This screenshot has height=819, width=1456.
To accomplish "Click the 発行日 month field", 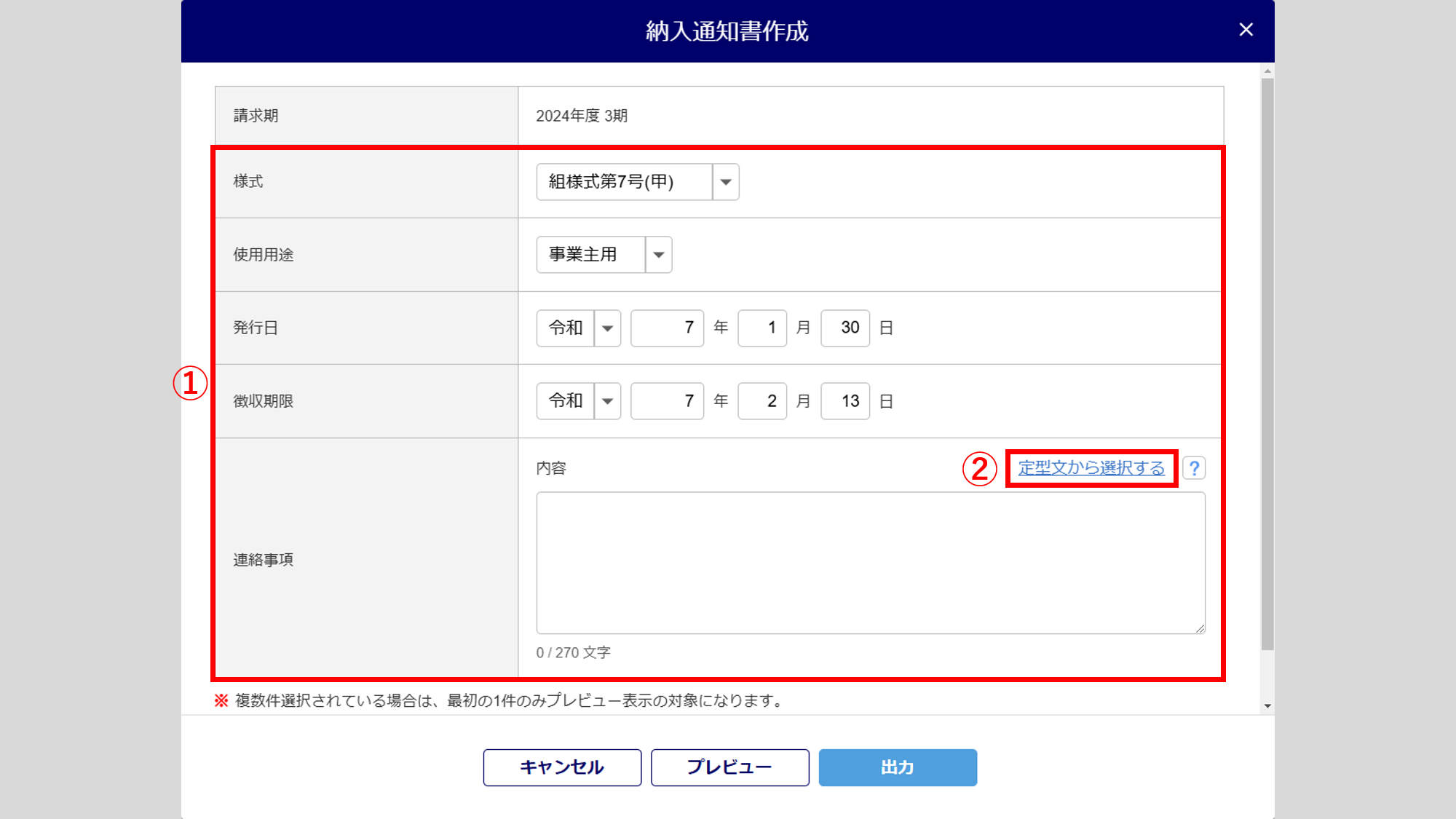I will pyautogui.click(x=761, y=328).
